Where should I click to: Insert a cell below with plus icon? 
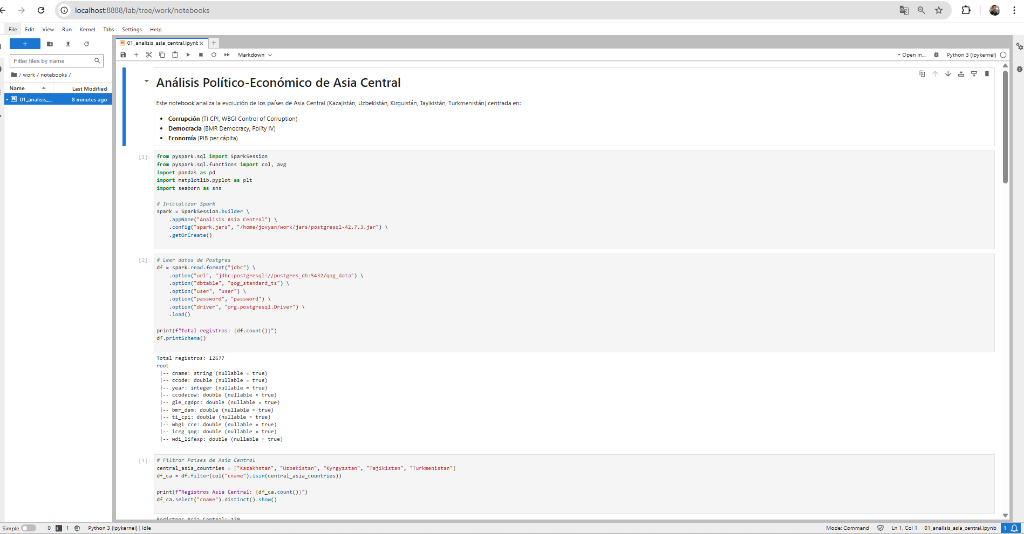(x=136, y=55)
